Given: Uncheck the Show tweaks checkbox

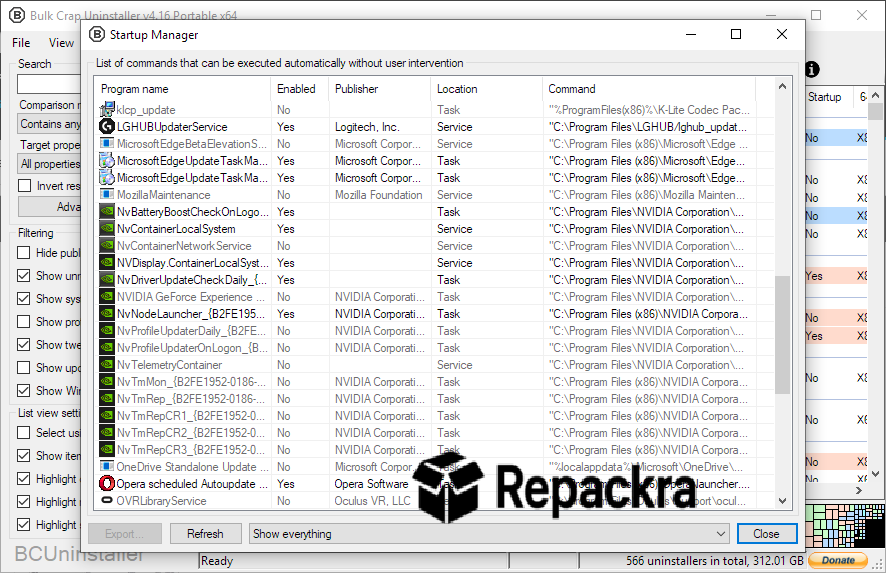Looking at the screenshot, I should click(24, 344).
